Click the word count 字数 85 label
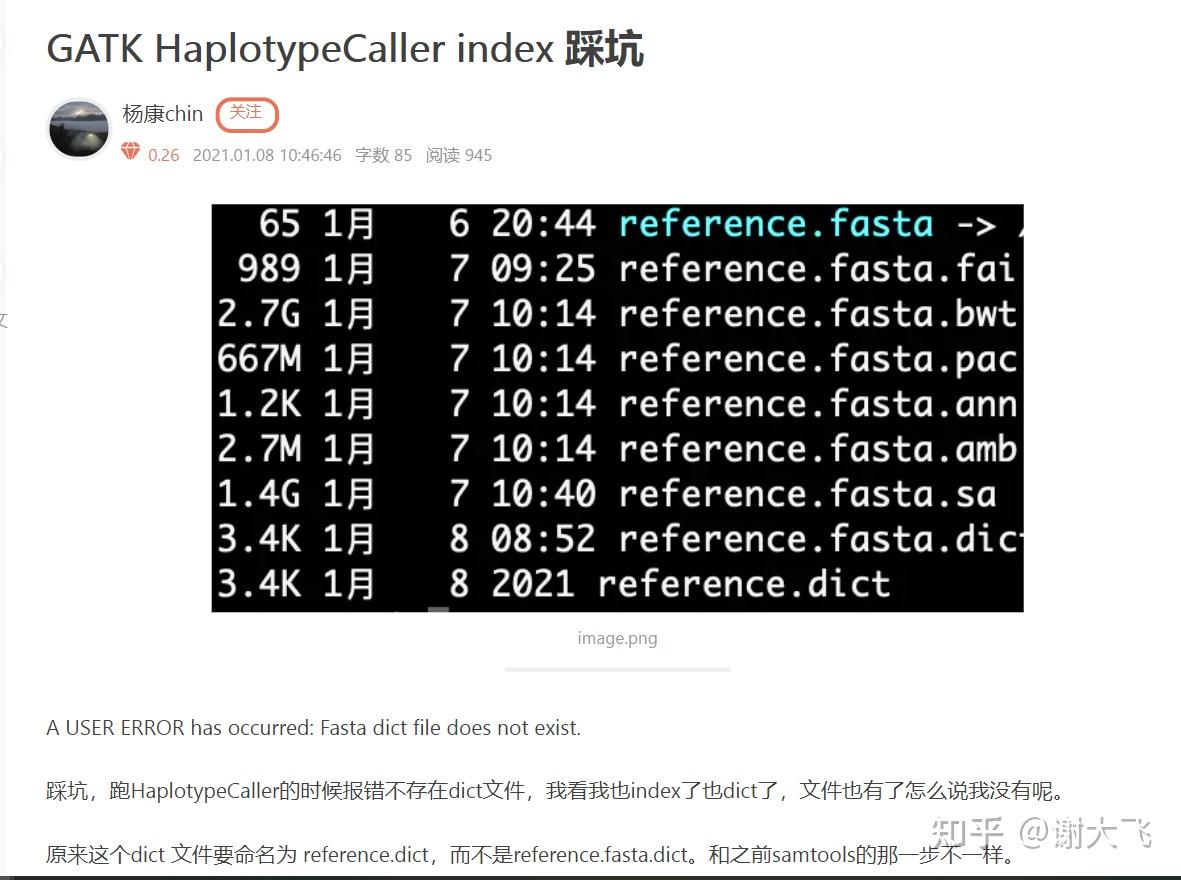The height and width of the screenshot is (880, 1181). tap(385, 155)
